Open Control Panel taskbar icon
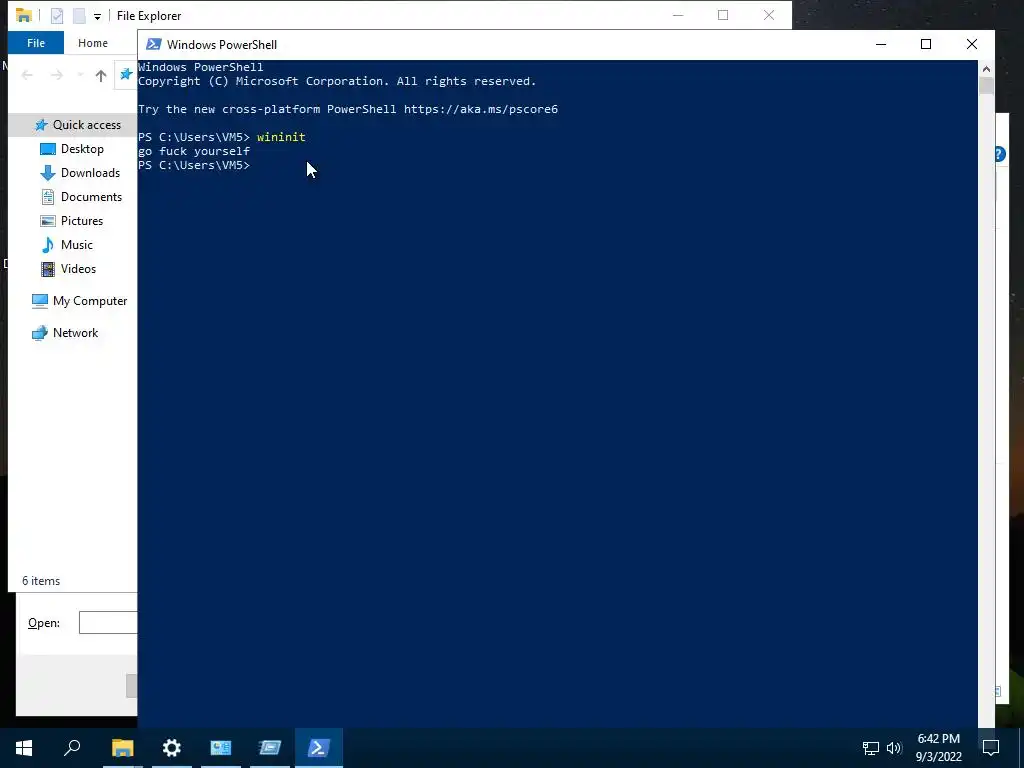1024x768 pixels. coord(221,748)
